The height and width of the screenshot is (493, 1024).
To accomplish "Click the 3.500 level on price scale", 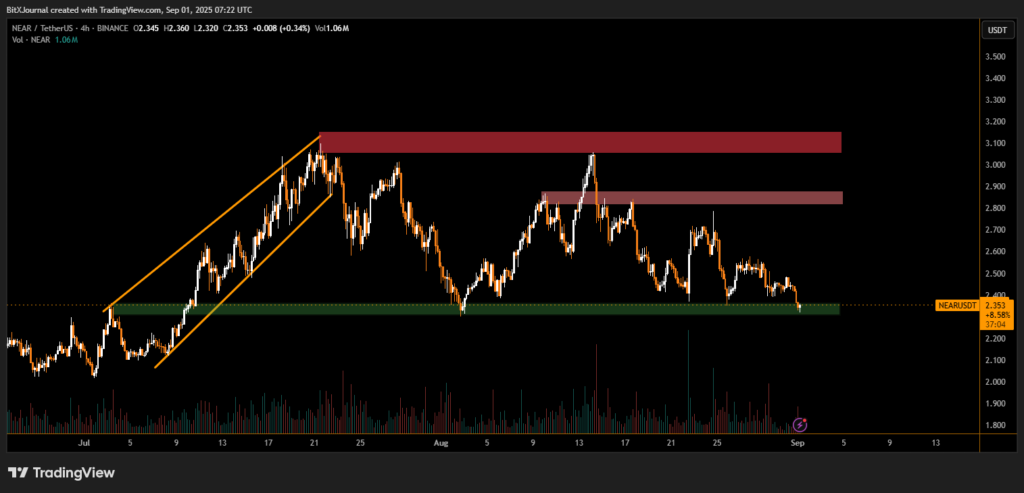I will [994, 56].
